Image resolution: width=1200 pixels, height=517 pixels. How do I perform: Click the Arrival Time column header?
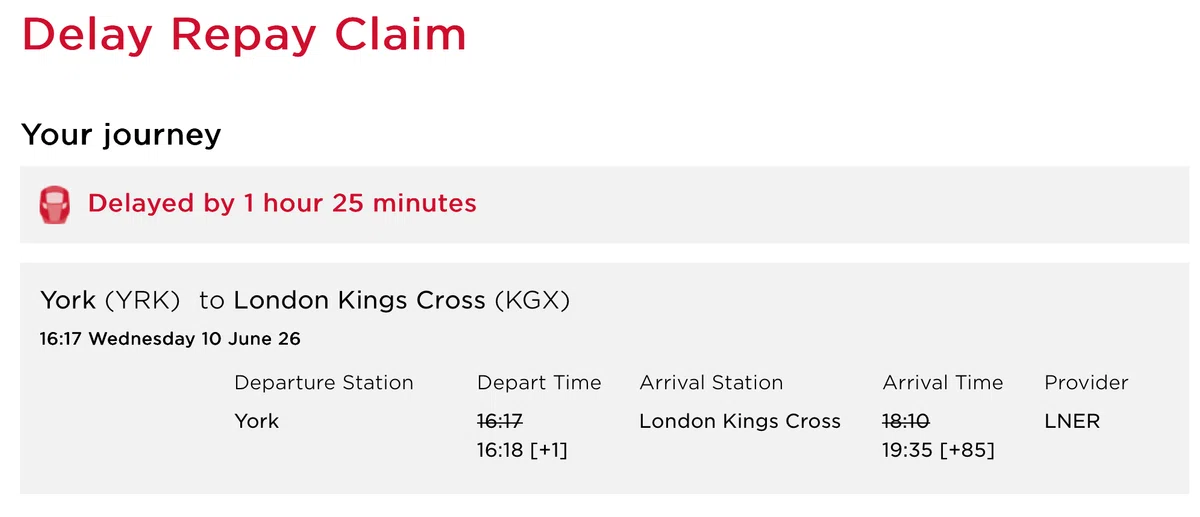click(x=942, y=383)
